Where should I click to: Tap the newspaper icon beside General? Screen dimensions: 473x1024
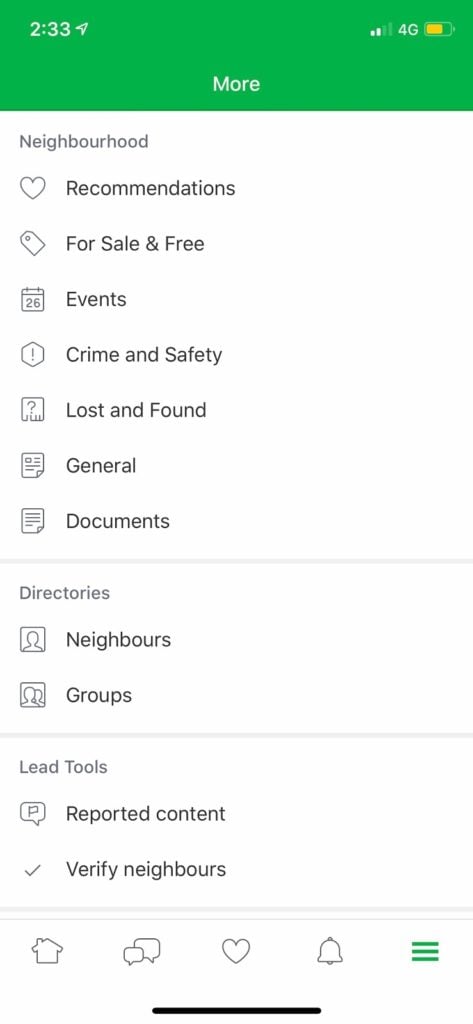coord(33,466)
